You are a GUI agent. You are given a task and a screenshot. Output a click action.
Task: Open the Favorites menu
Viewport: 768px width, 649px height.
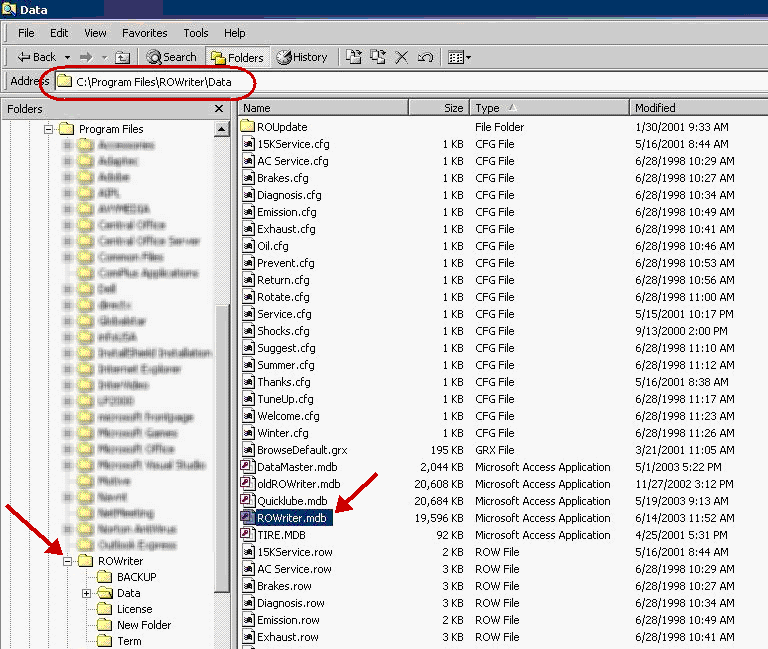click(145, 33)
